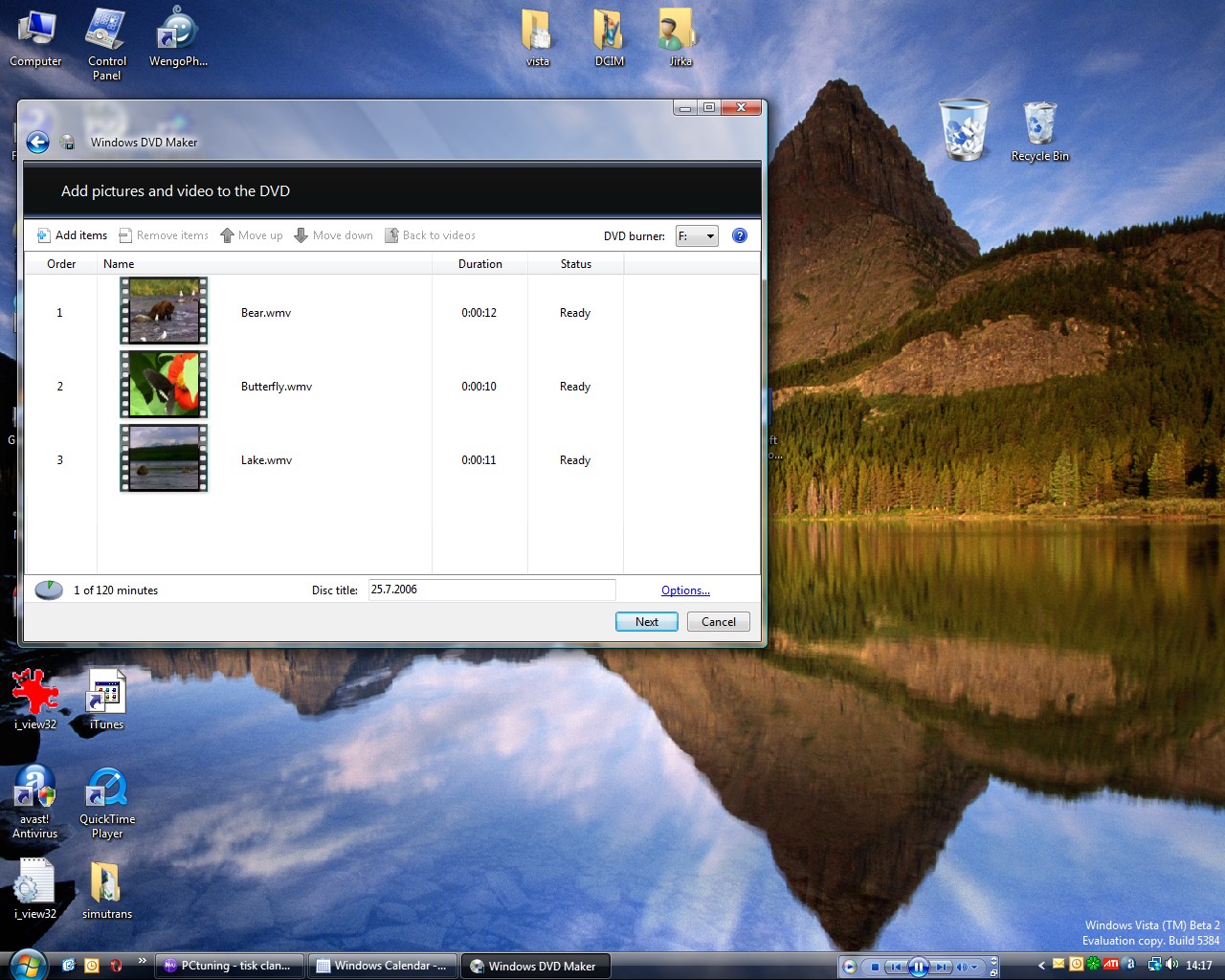
Task: Click the mail envelope tray icon
Action: coord(1059,965)
